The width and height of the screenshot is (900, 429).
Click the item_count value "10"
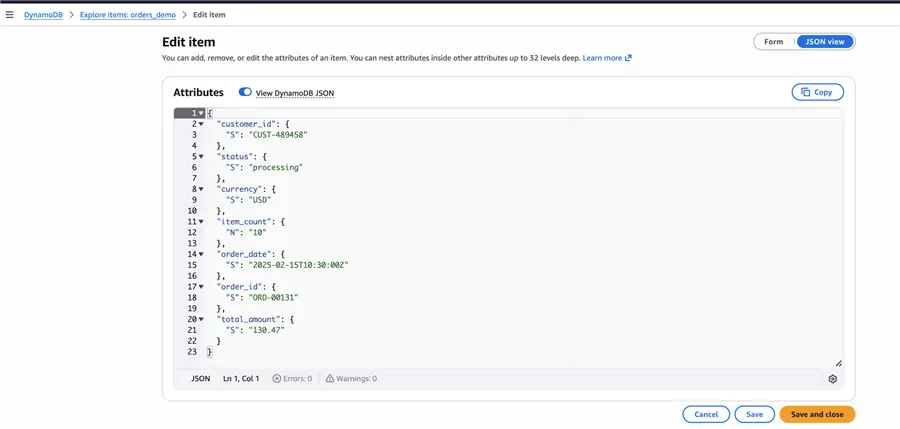click(x=257, y=233)
